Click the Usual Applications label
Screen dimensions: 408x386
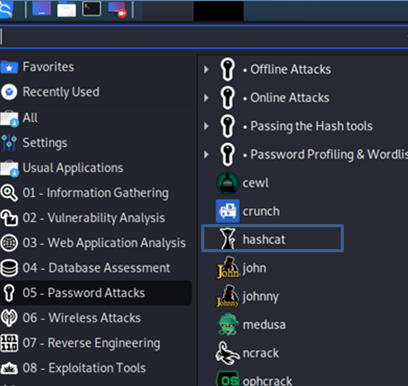(x=73, y=168)
